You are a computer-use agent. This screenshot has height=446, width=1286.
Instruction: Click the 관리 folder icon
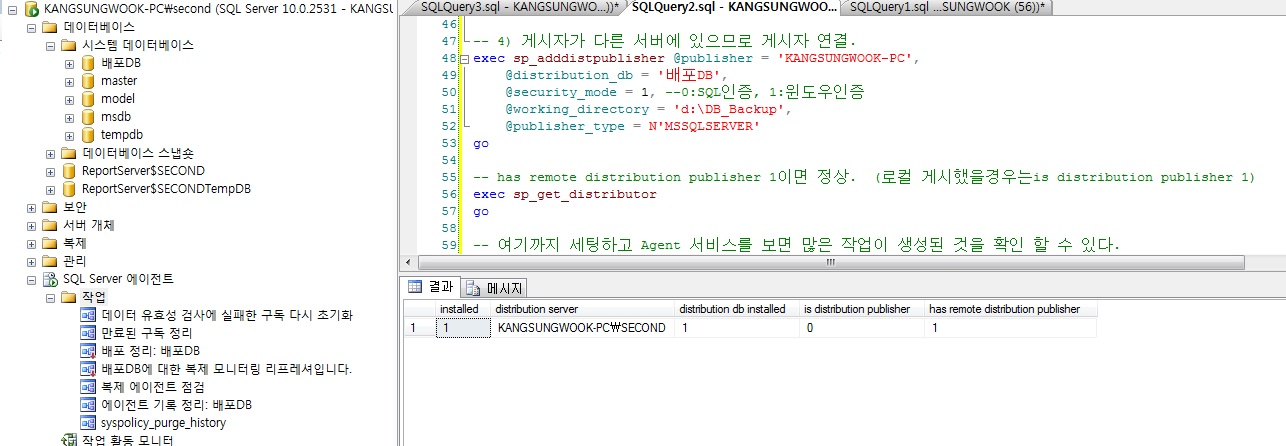50,261
